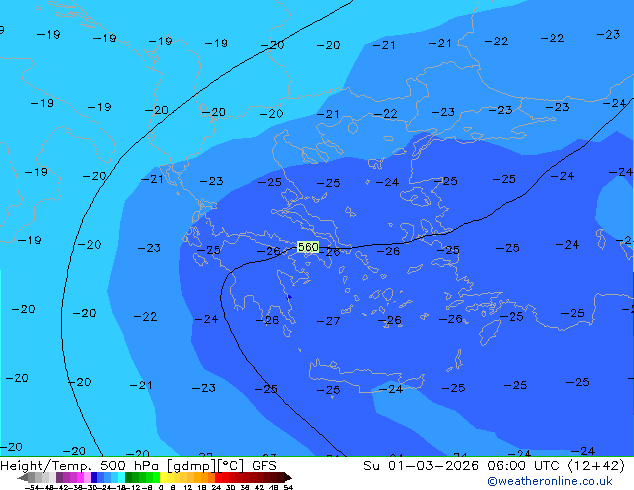Pick the dark purple swatch near legend -42
The image size is (634, 490).
[59, 477]
